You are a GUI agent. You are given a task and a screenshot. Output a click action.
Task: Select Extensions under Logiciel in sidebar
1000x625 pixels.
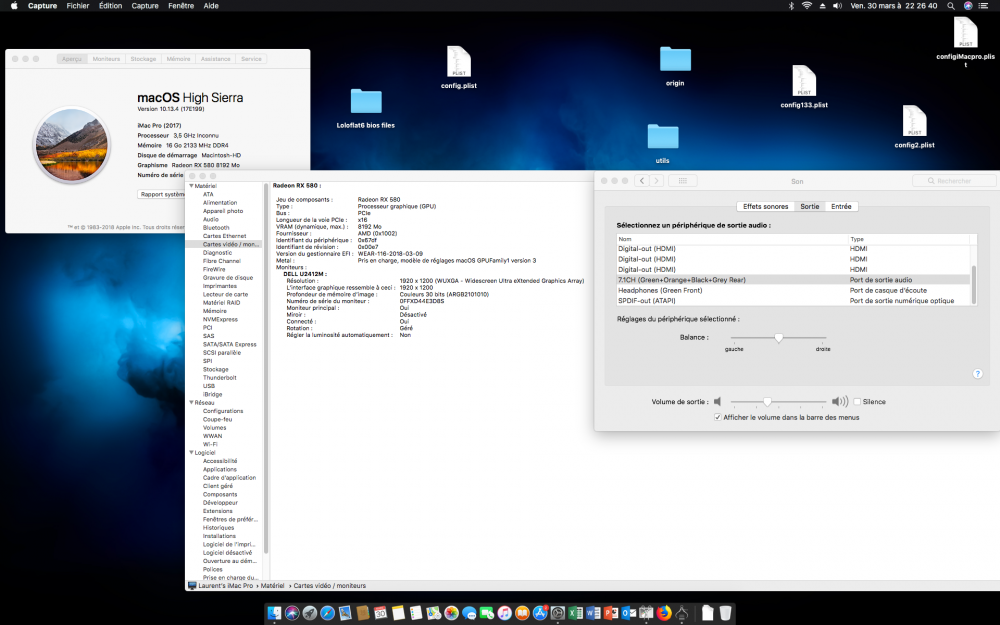pos(217,511)
